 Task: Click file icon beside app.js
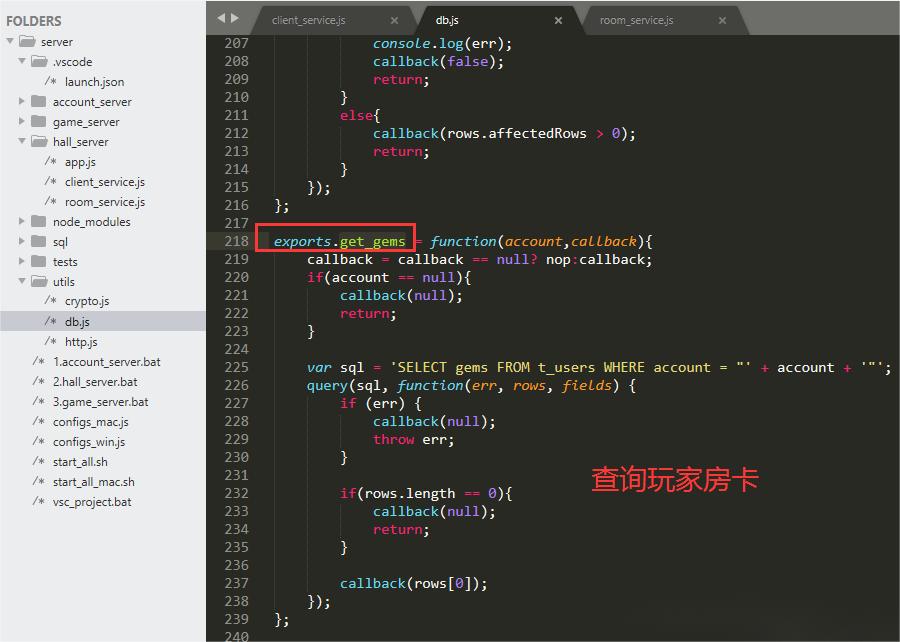coord(51,161)
